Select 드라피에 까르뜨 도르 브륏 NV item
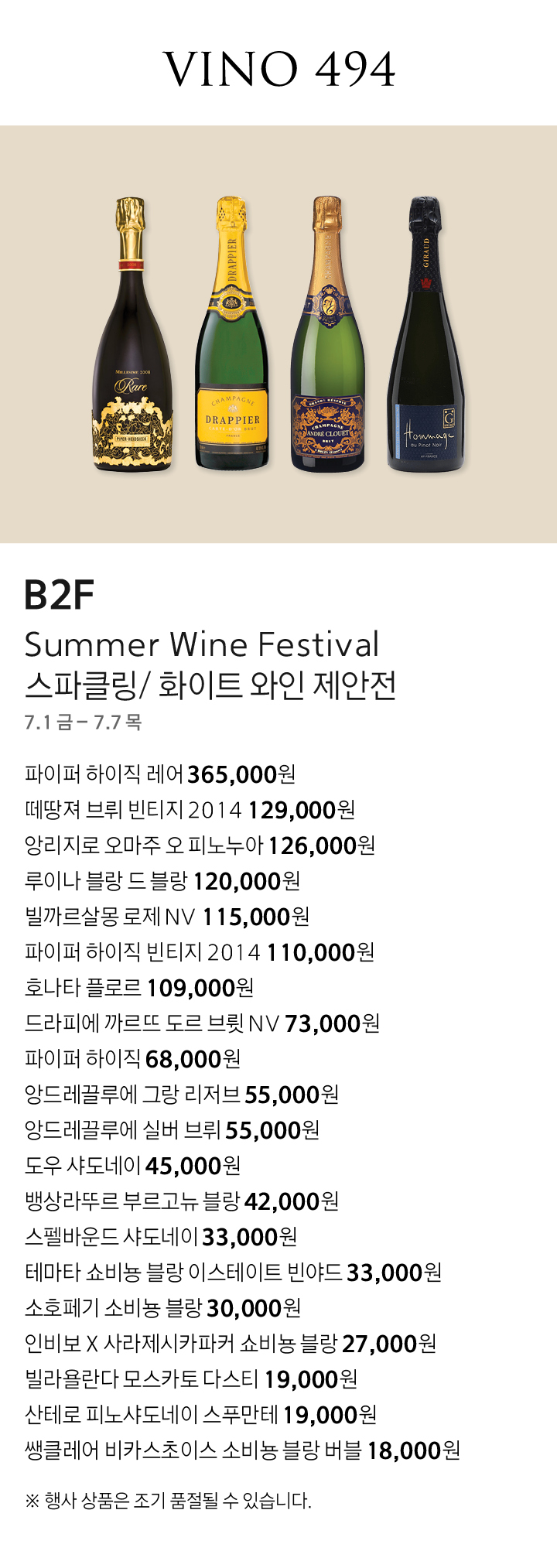557x1568 pixels. click(202, 1023)
